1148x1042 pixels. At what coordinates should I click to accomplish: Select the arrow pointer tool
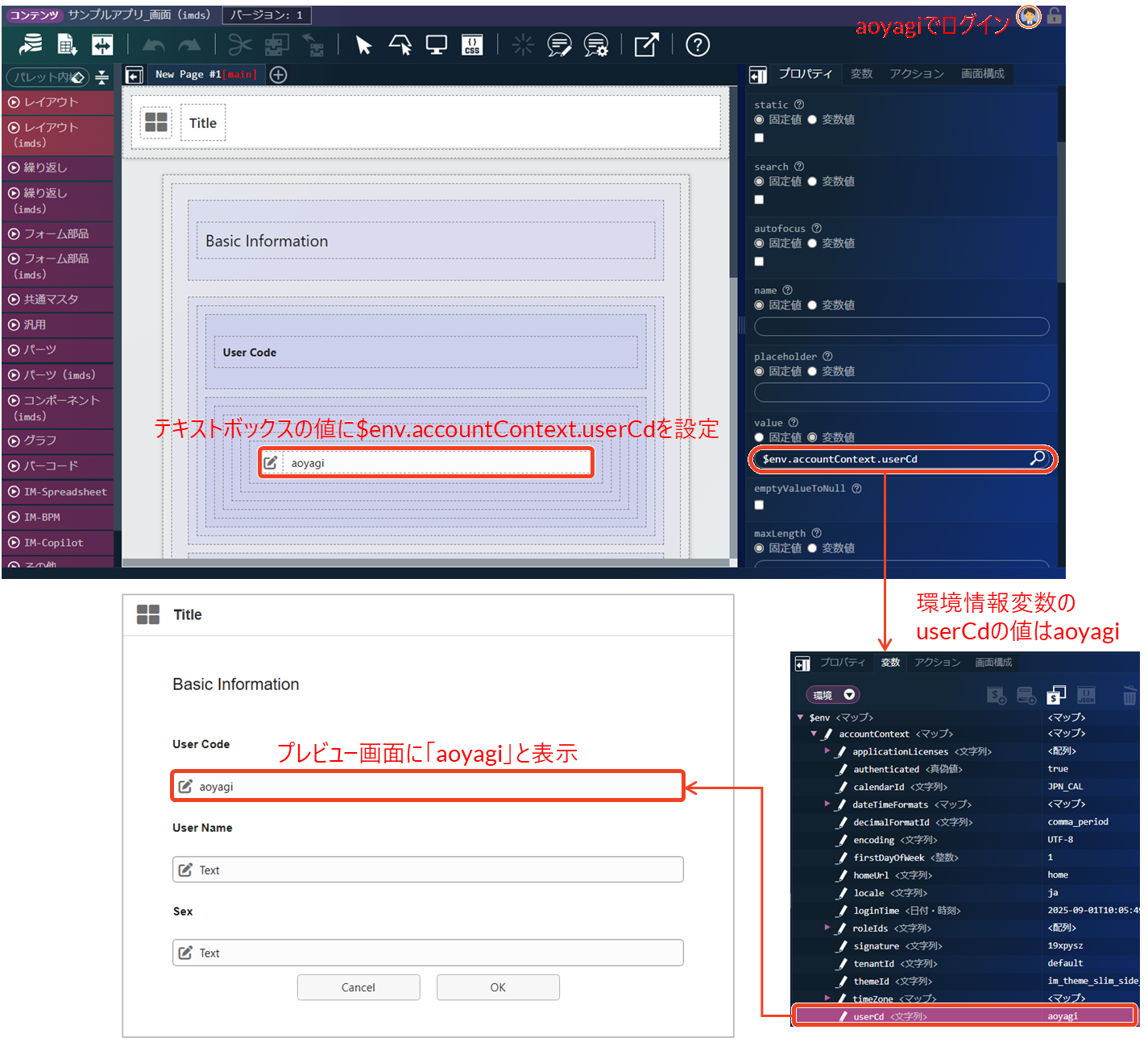coord(363,45)
